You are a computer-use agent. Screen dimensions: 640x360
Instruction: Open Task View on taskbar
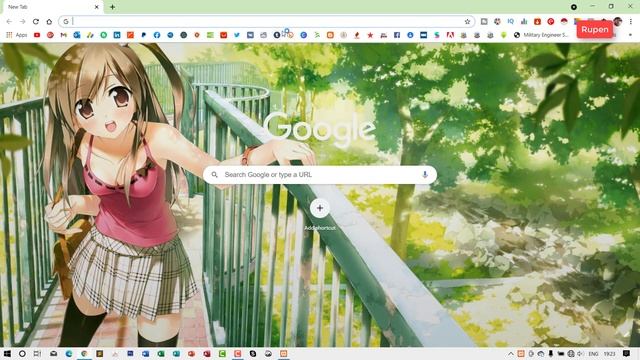pyautogui.click(x=37, y=353)
